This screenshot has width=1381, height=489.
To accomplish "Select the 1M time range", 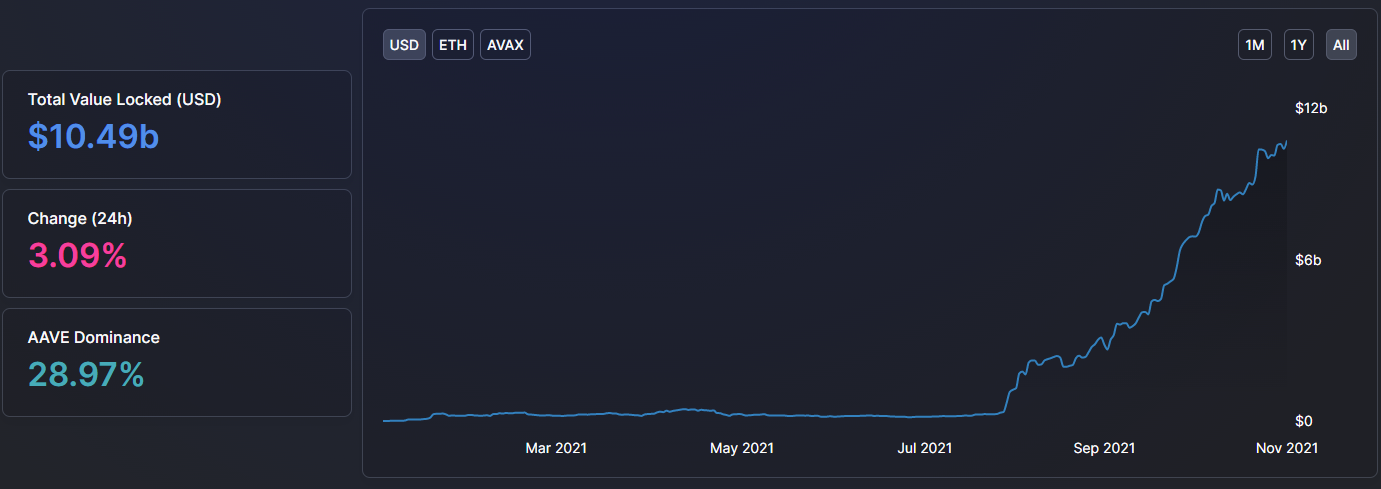I will (x=1254, y=45).
